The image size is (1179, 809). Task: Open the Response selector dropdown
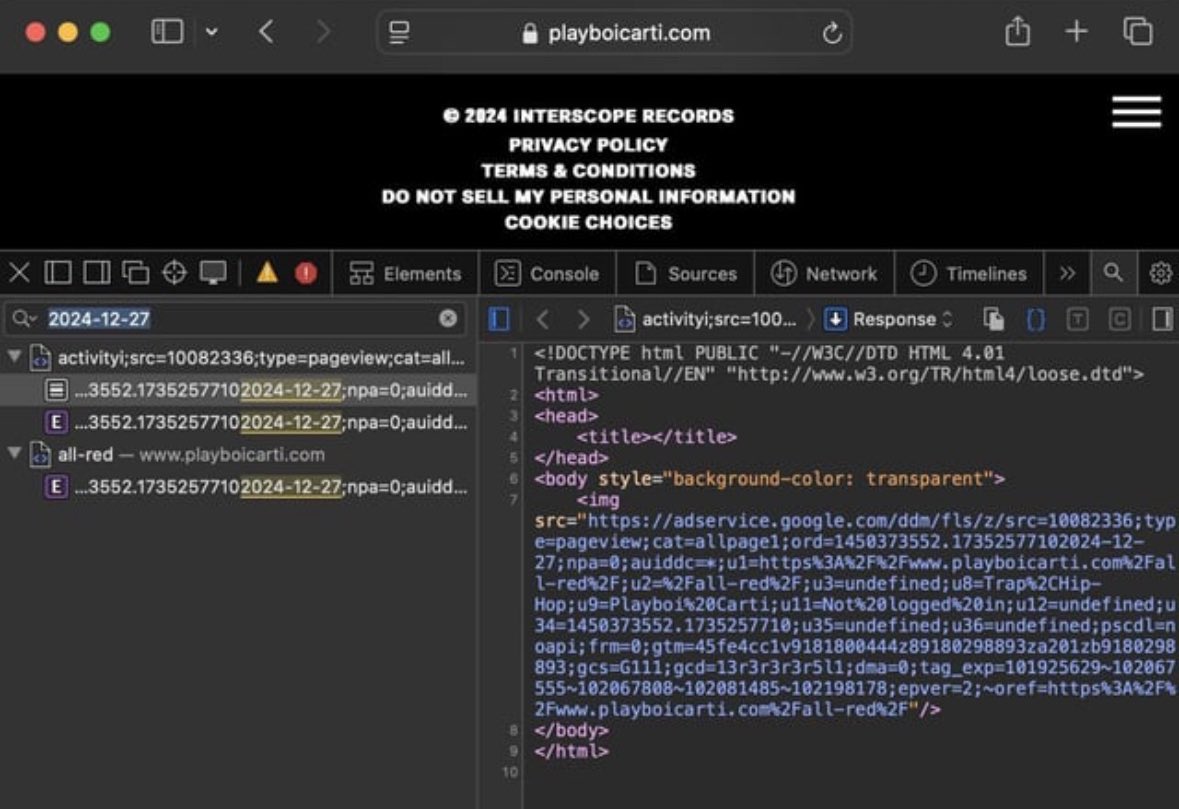pos(889,320)
